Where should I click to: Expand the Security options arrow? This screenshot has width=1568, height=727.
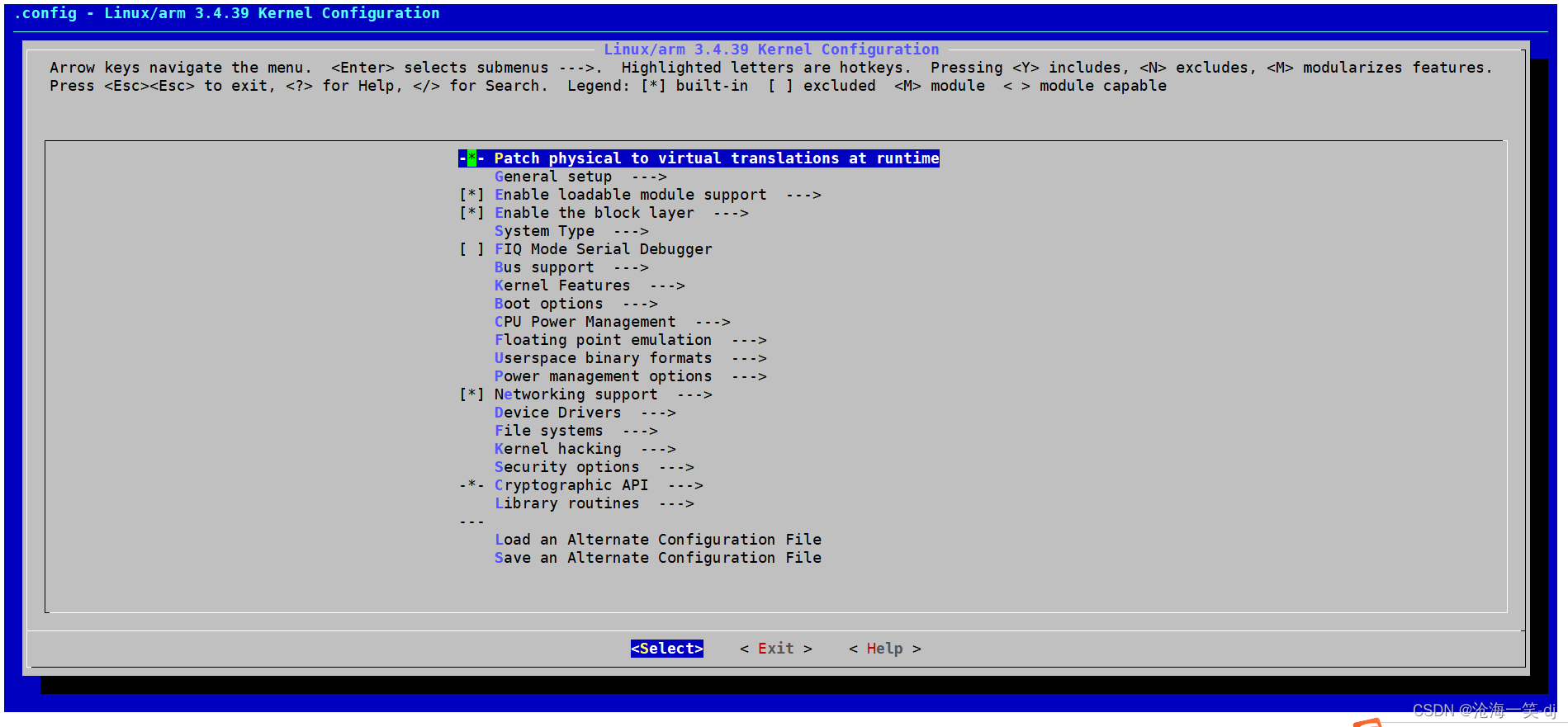pos(676,467)
